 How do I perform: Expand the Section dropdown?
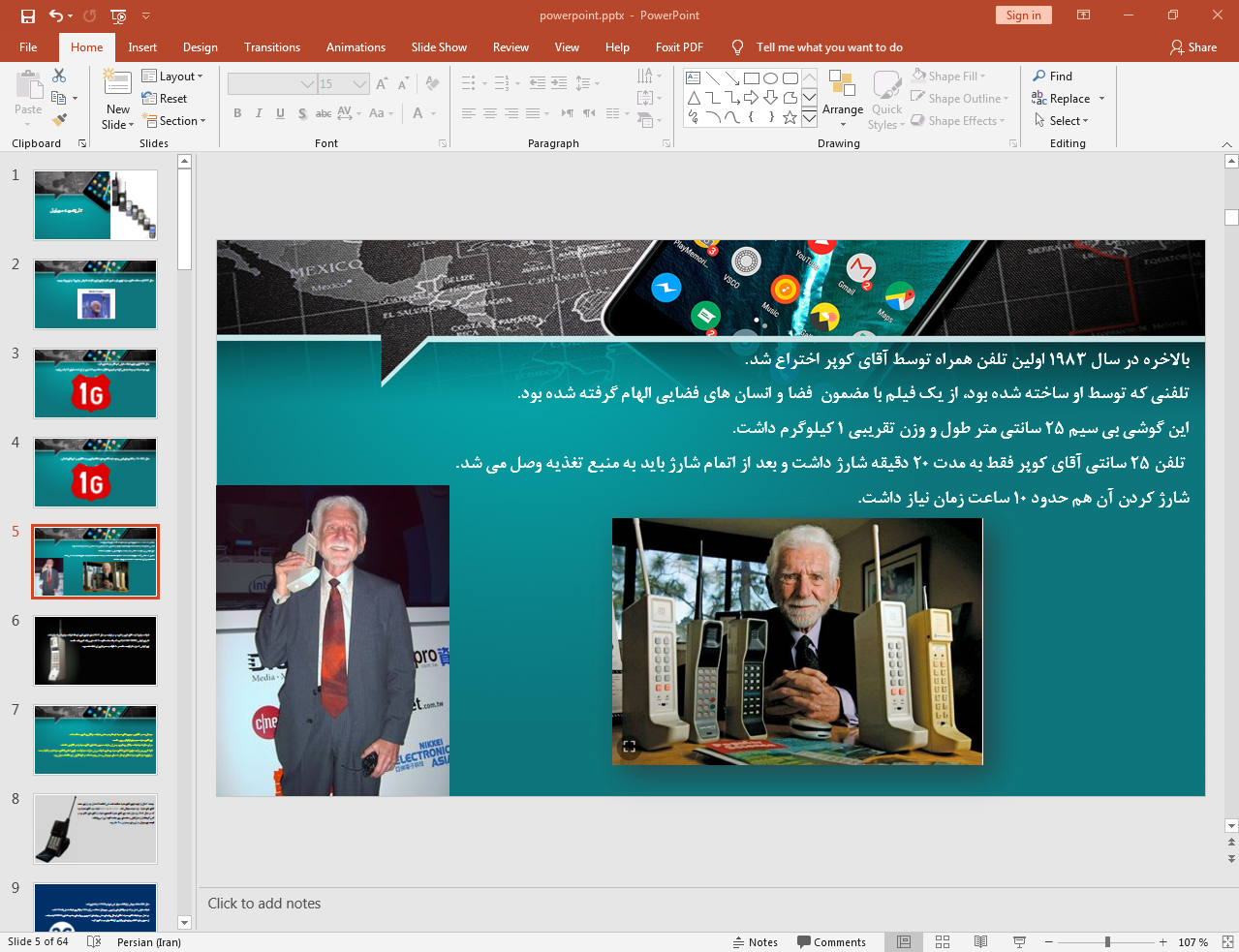(x=174, y=120)
